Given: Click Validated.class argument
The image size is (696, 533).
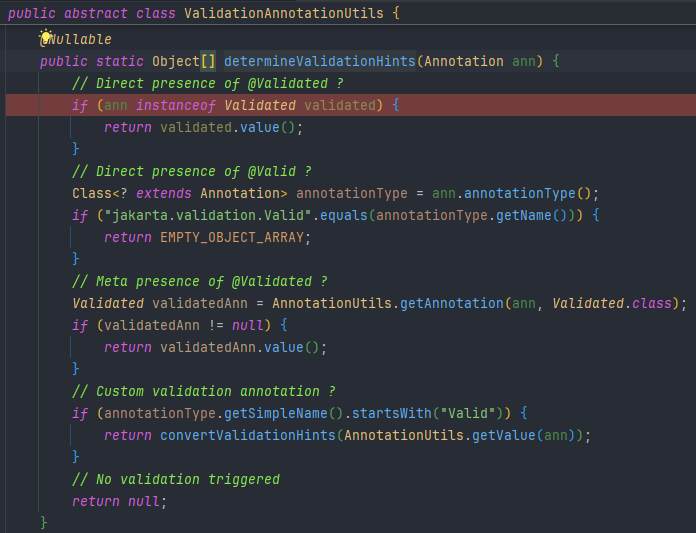Looking at the screenshot, I should pyautogui.click(x=612, y=304).
